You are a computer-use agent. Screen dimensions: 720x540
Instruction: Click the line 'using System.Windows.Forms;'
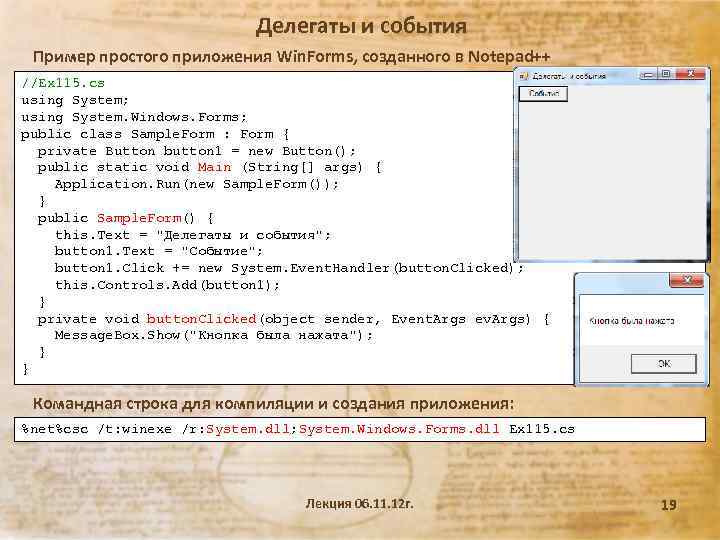[134, 117]
